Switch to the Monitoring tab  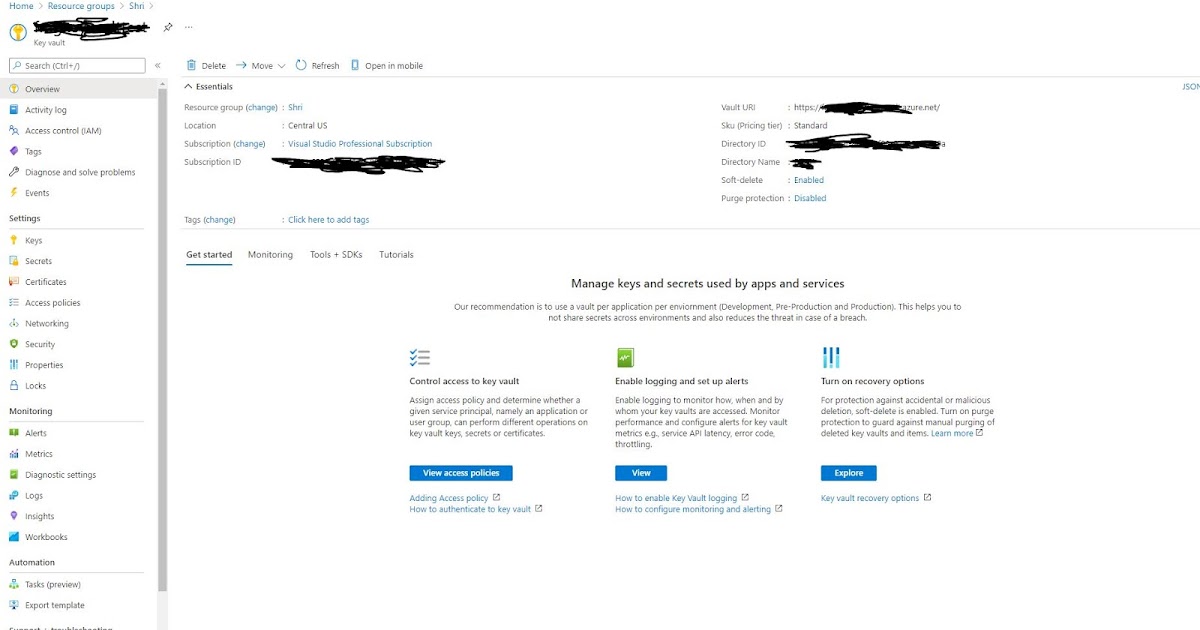(270, 254)
